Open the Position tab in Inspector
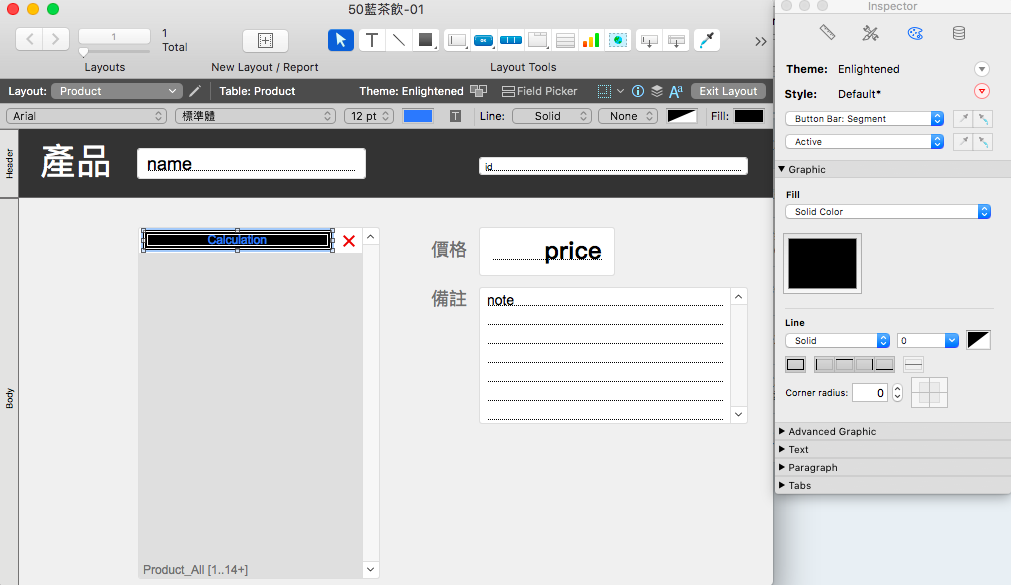This screenshot has height=585, width=1011. tap(827, 33)
